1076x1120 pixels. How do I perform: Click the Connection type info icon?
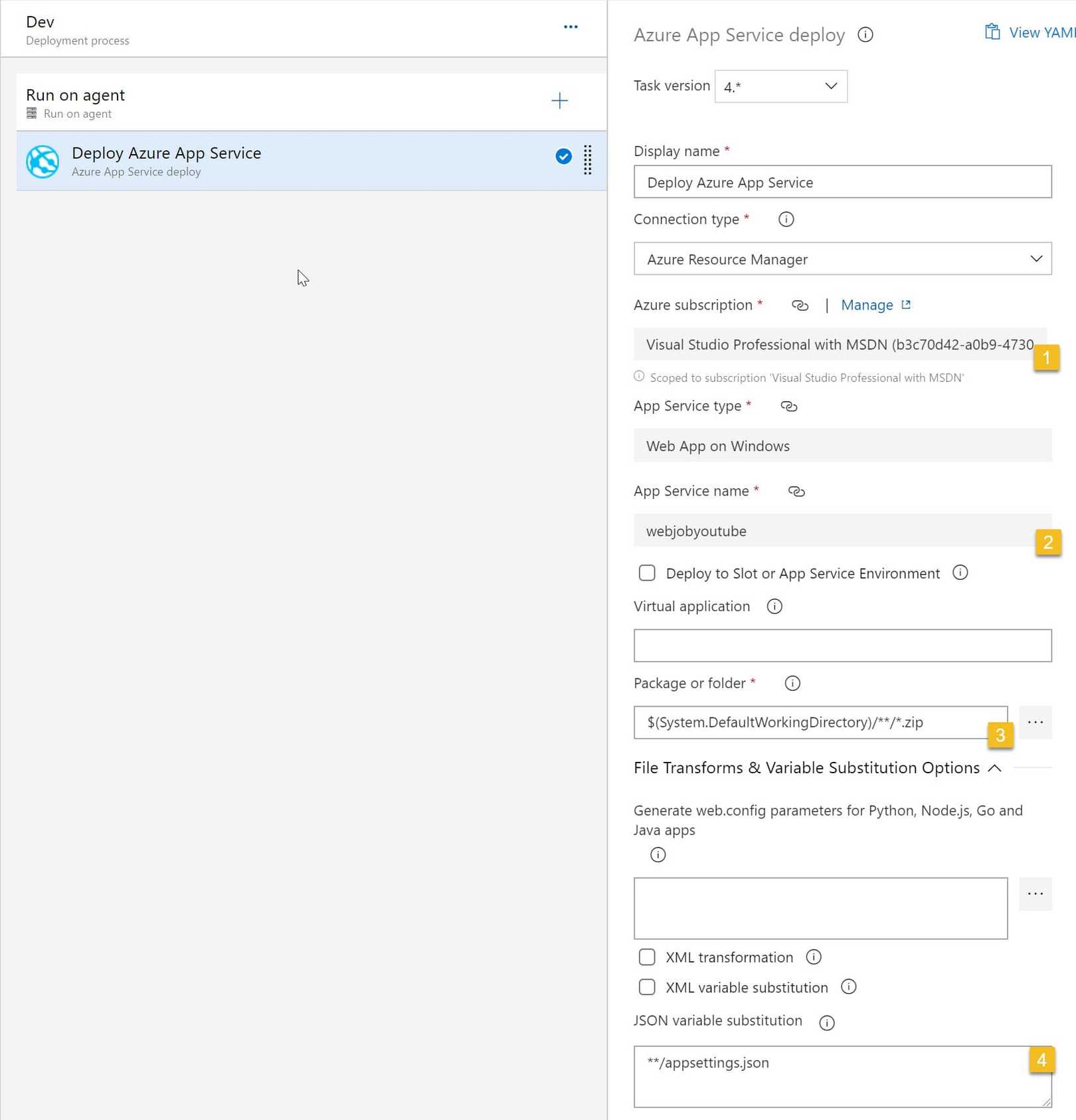[x=786, y=219]
